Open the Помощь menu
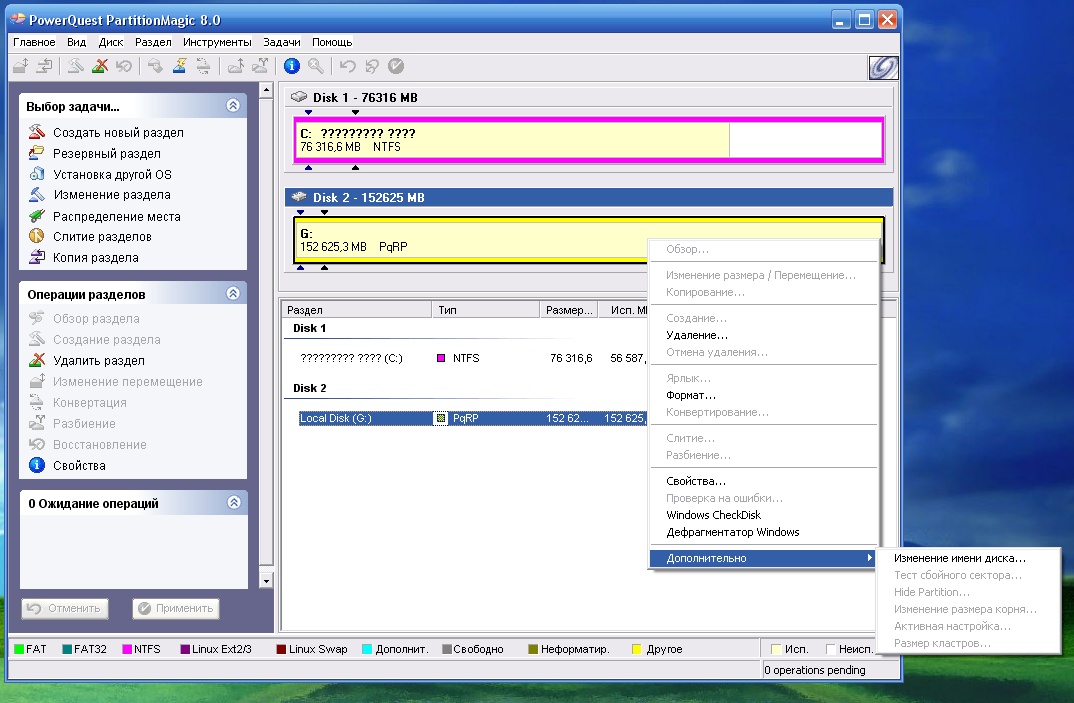This screenshot has width=1074, height=703. [x=332, y=42]
